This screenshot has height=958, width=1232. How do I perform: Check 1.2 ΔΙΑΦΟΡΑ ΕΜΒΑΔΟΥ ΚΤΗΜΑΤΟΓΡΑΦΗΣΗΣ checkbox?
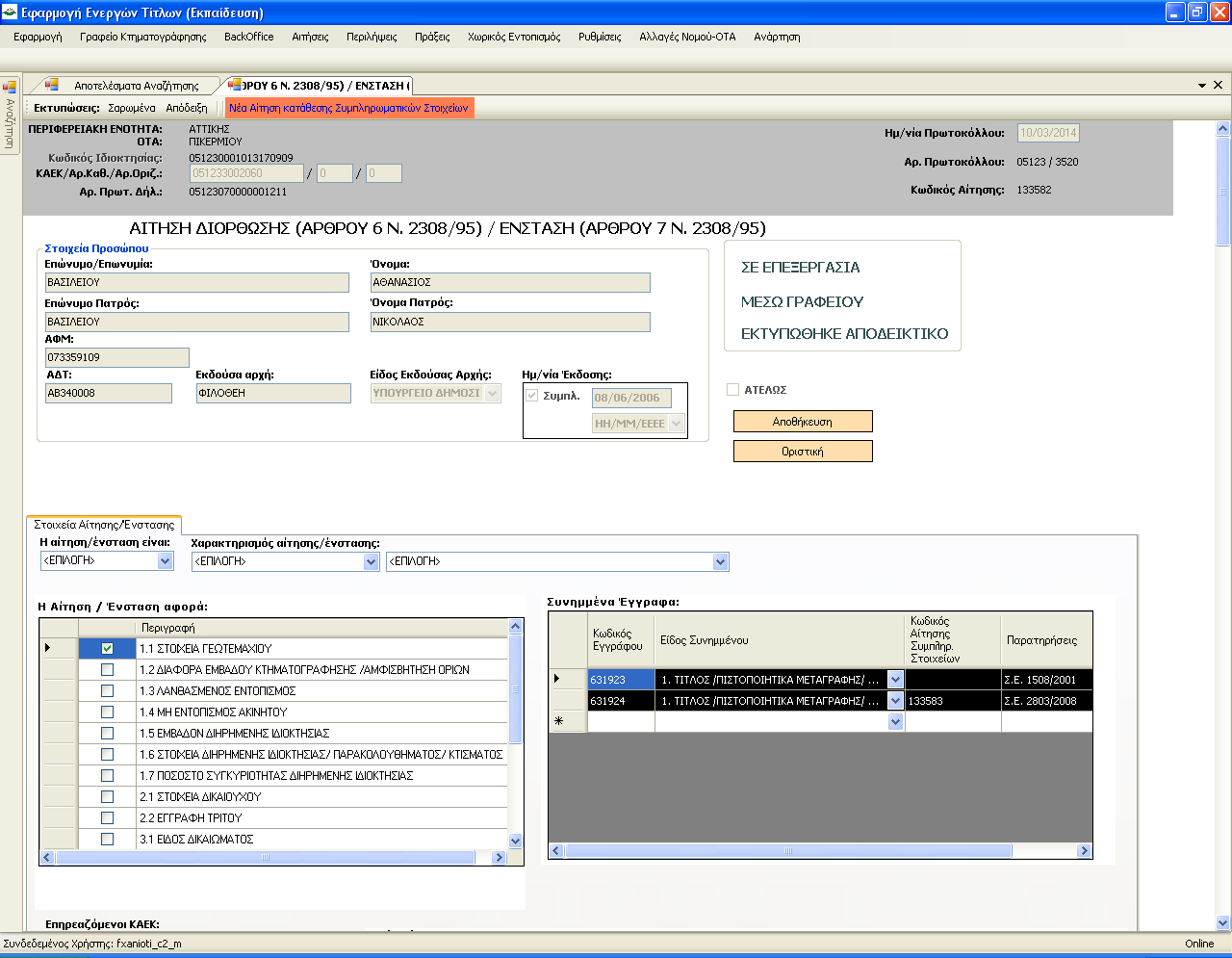point(107,670)
